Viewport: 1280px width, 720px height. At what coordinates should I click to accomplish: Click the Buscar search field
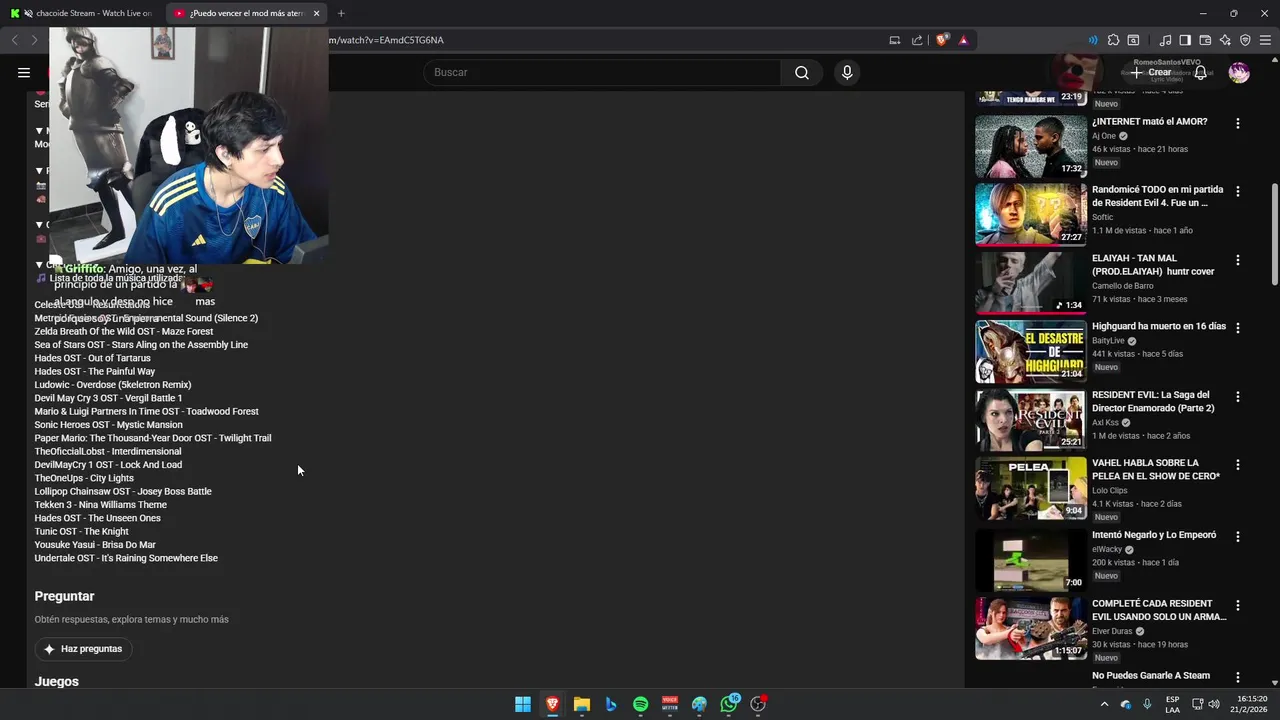tap(602, 72)
